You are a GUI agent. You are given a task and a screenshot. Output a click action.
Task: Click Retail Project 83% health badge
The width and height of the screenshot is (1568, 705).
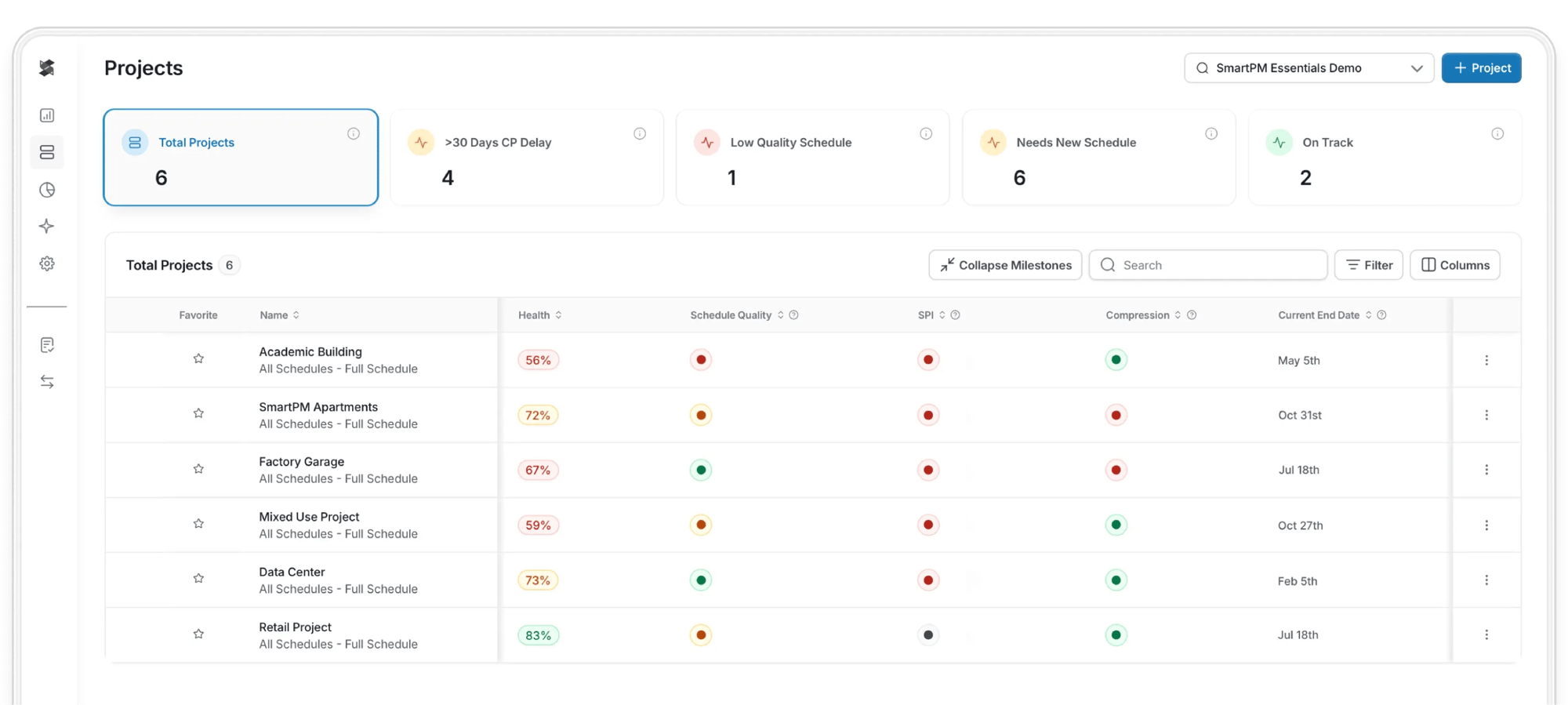(x=538, y=635)
